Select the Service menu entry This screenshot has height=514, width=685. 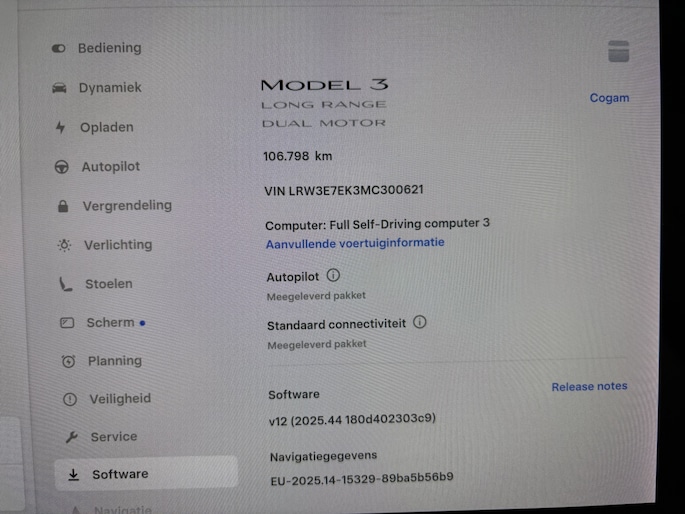click(114, 437)
